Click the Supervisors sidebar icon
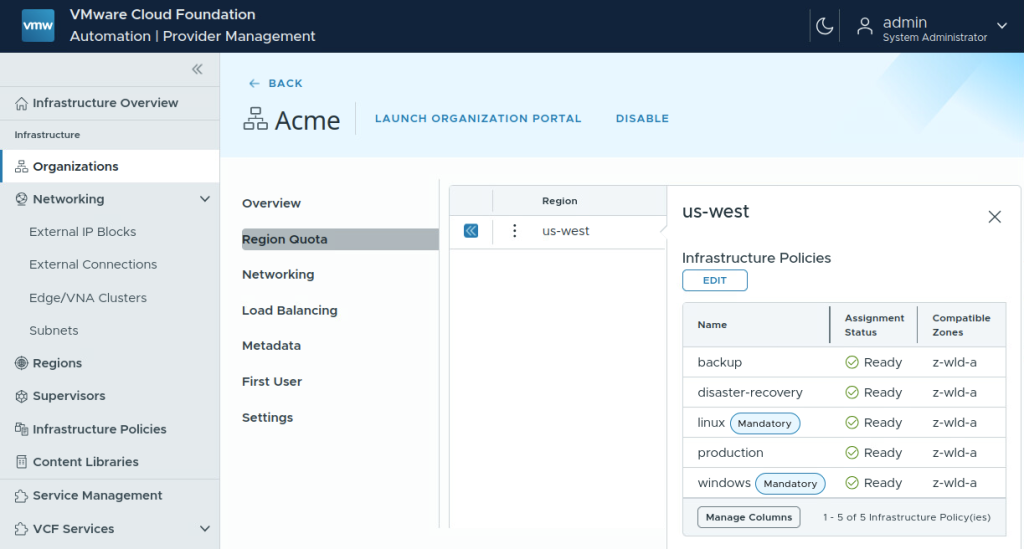Image resolution: width=1024 pixels, height=549 pixels. coord(22,396)
